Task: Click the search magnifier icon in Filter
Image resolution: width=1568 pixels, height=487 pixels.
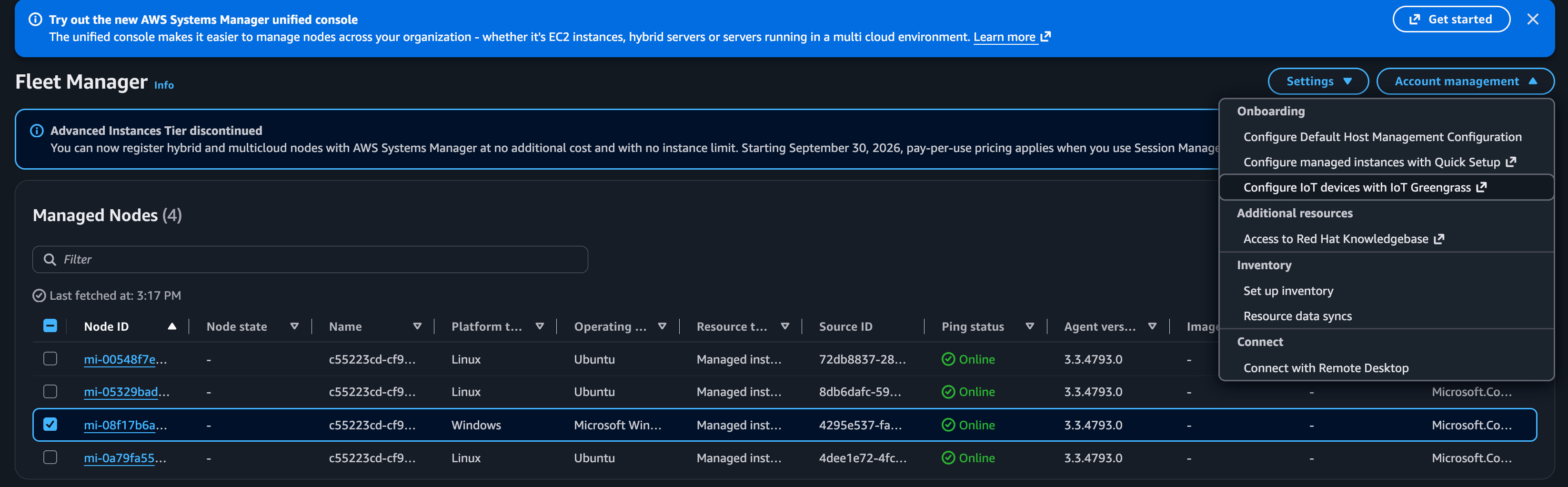Action: (x=50, y=260)
